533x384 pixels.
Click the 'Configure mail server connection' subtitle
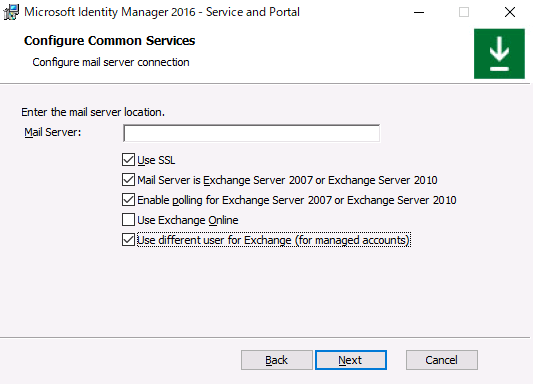coord(111,63)
